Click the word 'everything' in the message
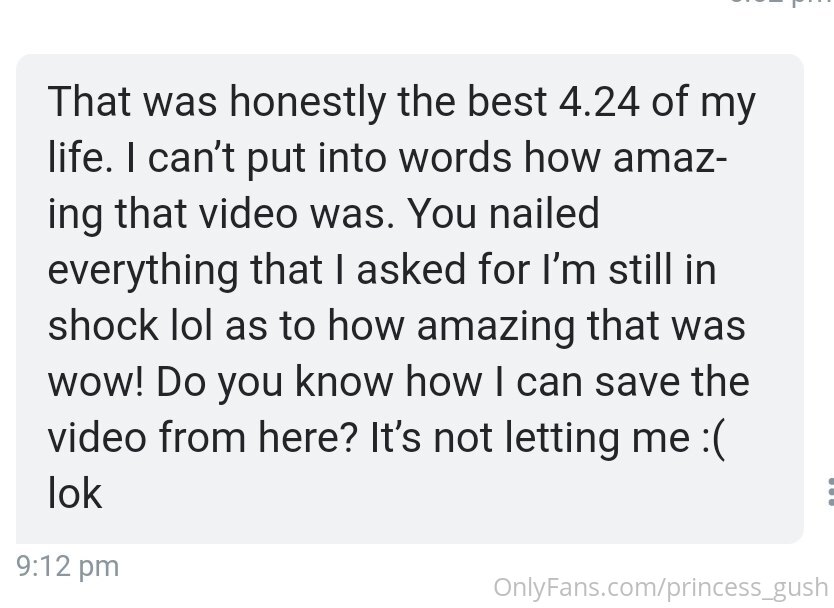834x608 pixels. tap(143, 271)
